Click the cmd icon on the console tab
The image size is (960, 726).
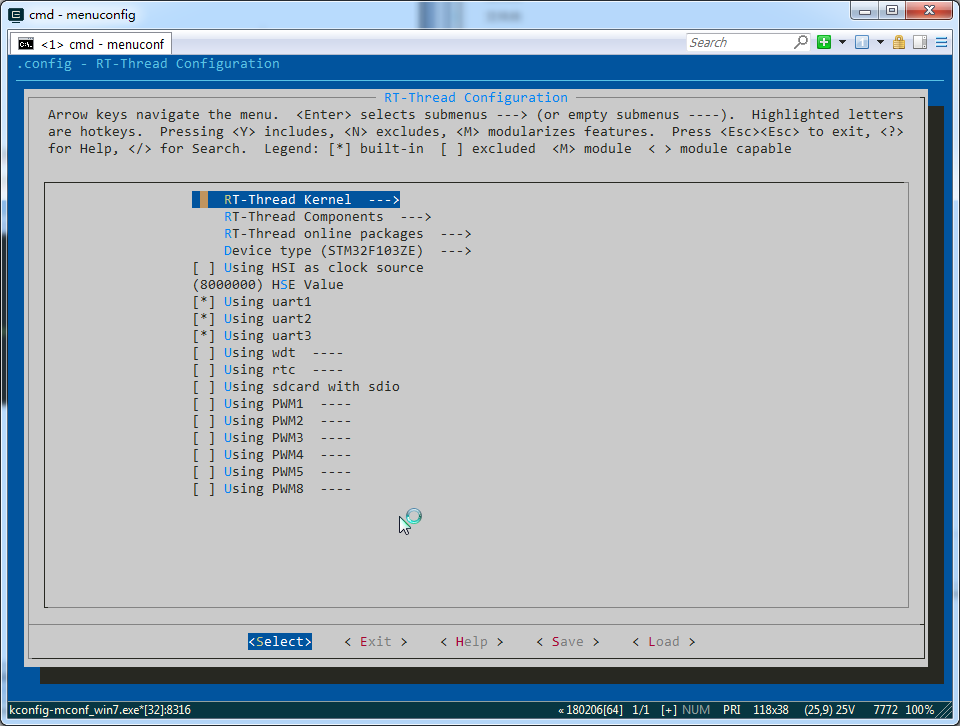pyautogui.click(x=25, y=43)
